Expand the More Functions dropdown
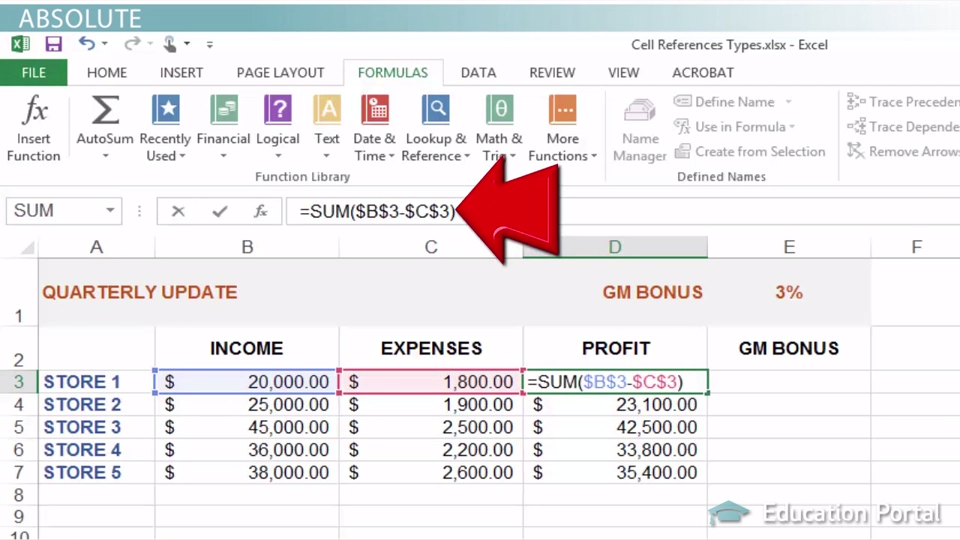 (562, 127)
